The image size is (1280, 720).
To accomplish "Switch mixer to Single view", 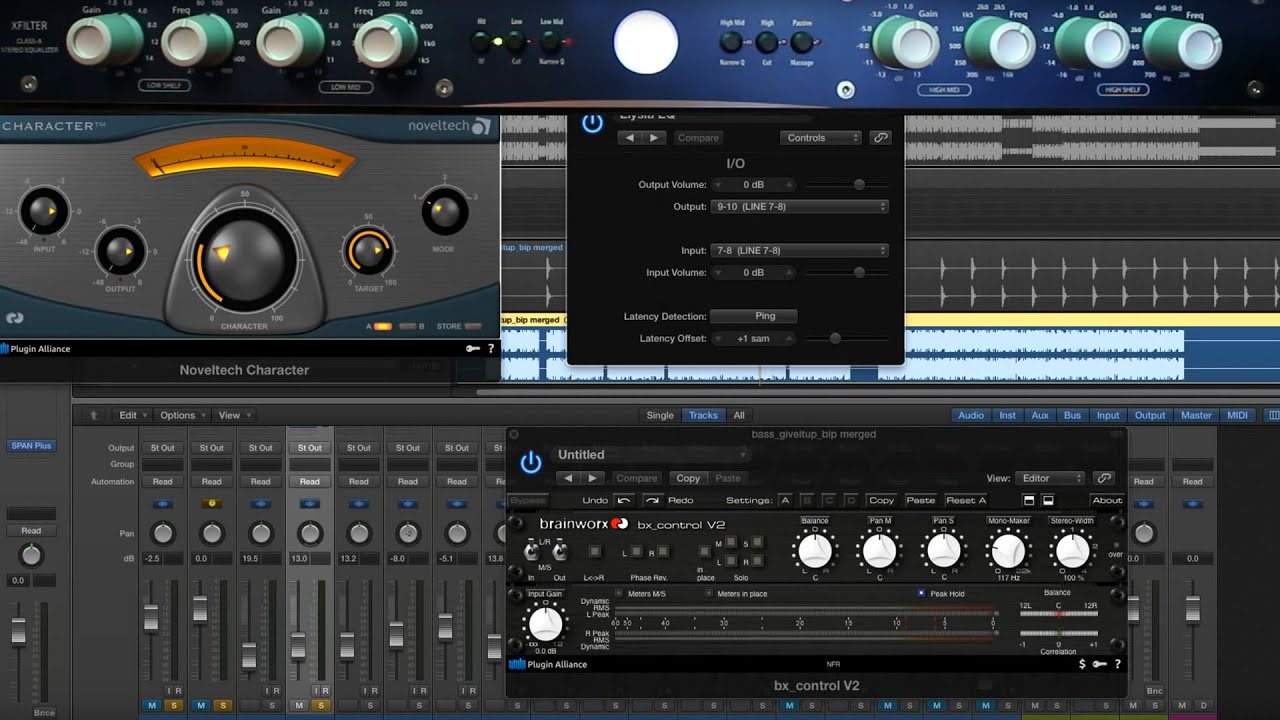I will (x=660, y=415).
